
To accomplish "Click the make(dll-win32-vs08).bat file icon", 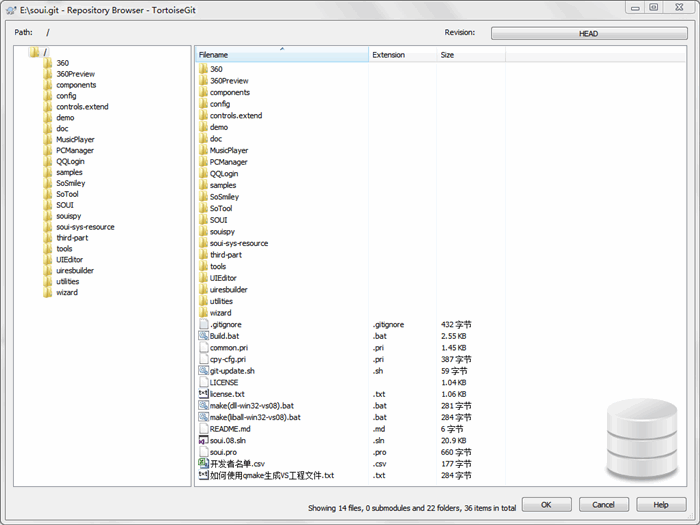I will coord(203,405).
